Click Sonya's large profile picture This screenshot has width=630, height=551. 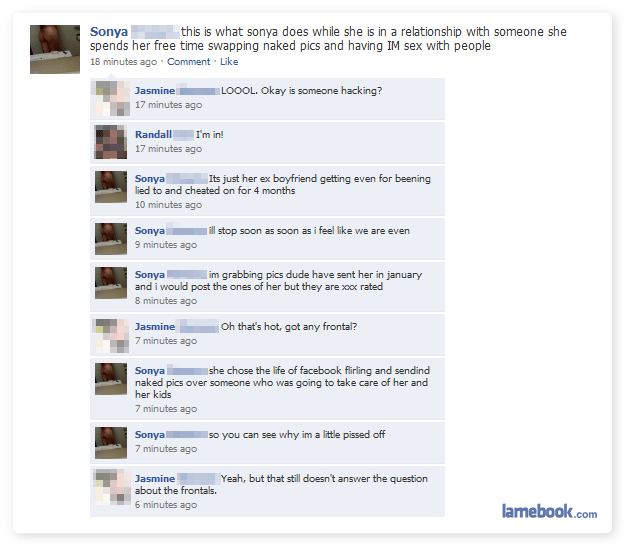(55, 49)
